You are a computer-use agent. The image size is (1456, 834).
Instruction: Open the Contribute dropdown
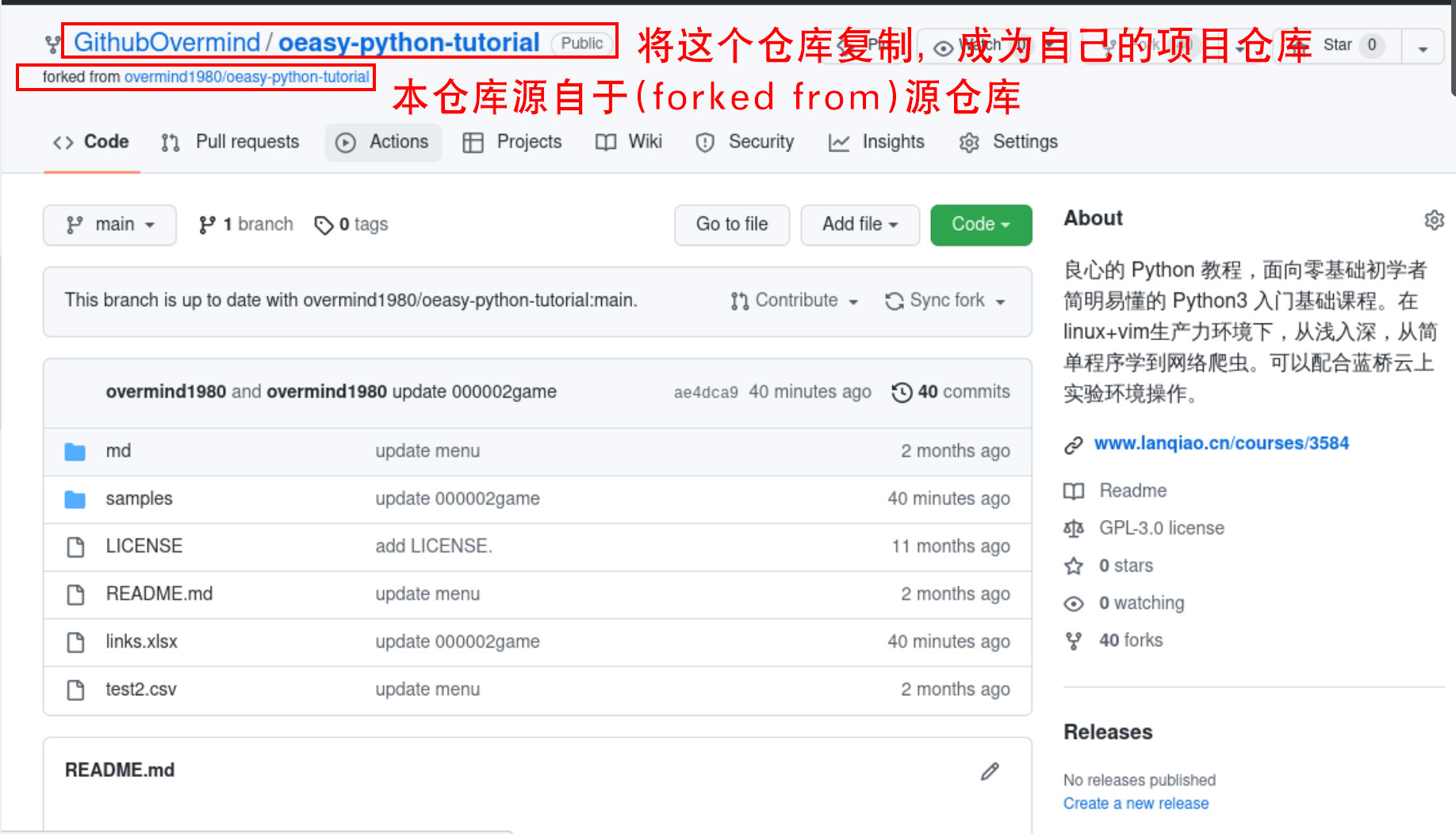pos(795,301)
